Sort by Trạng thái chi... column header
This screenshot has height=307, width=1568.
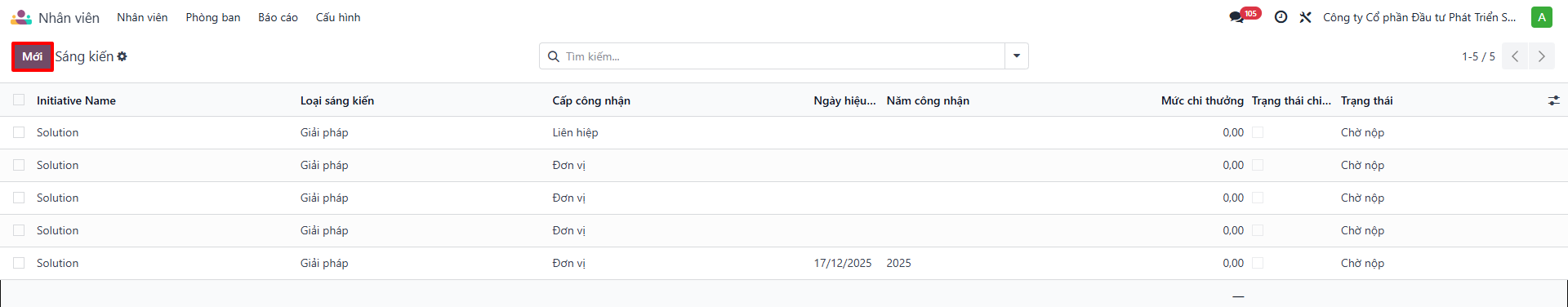pyautogui.click(x=1291, y=100)
